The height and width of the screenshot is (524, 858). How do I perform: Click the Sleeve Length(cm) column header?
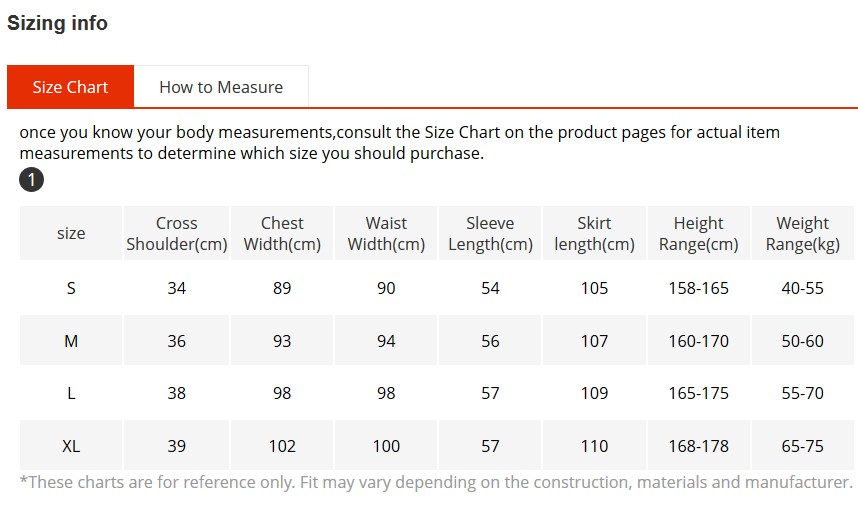click(490, 234)
